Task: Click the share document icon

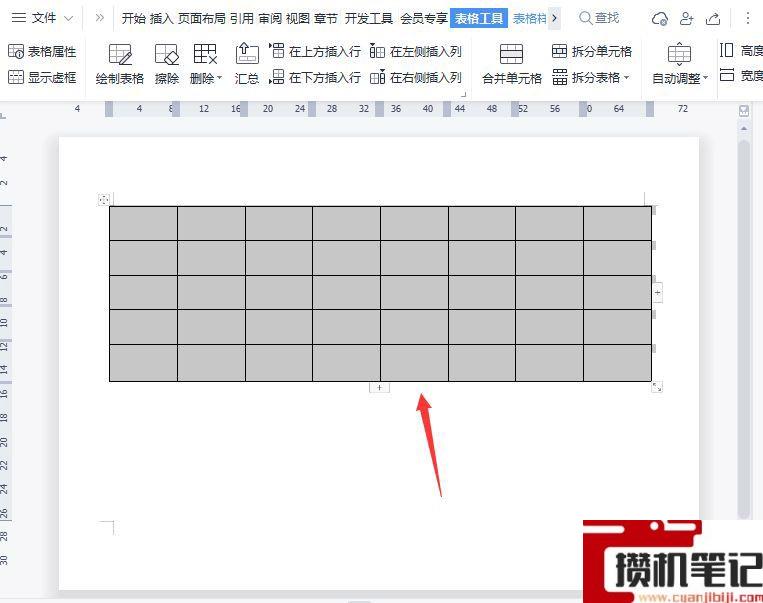Action: click(713, 18)
